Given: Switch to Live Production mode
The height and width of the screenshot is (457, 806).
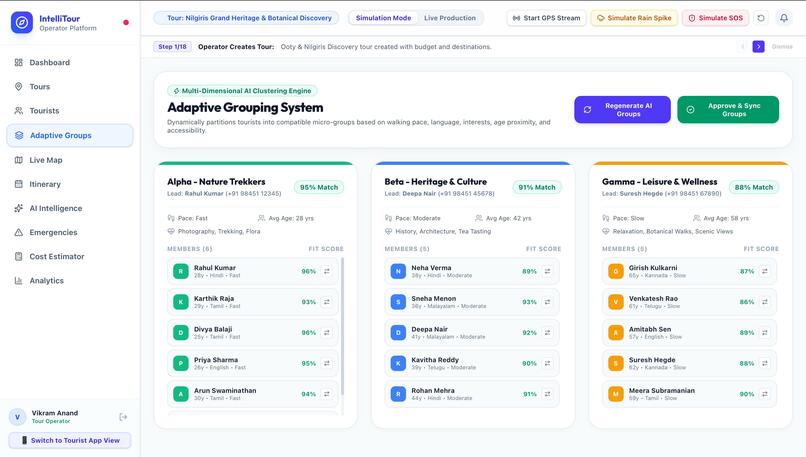Looking at the screenshot, I should click(450, 18).
